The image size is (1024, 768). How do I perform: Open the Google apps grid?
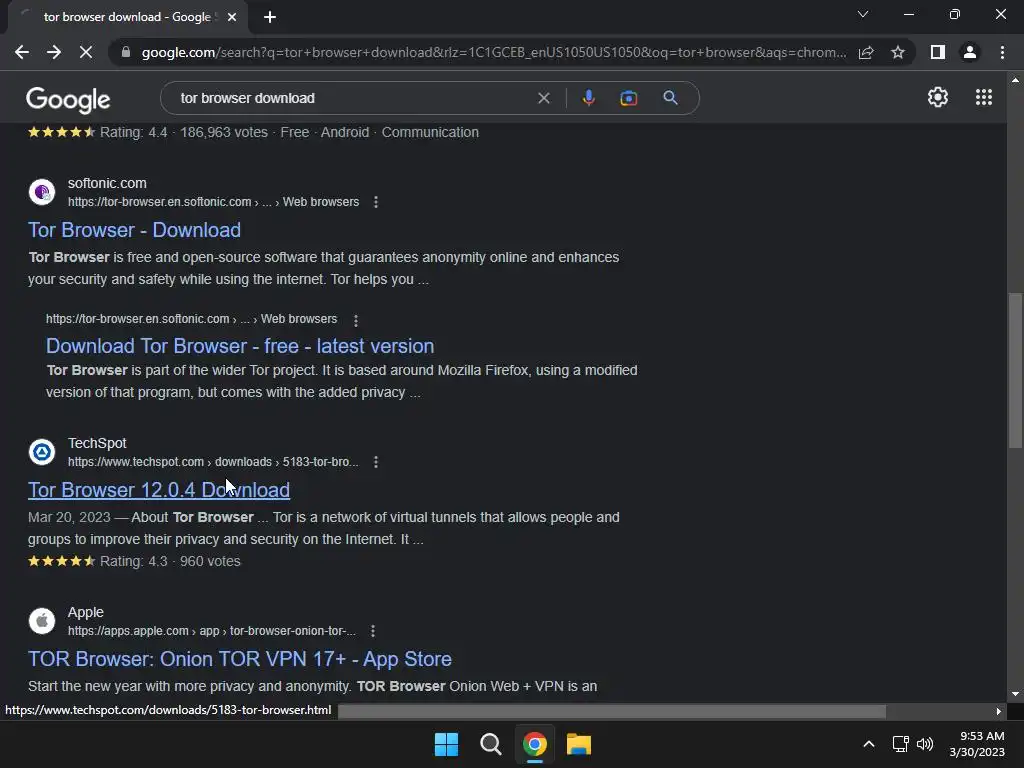pyautogui.click(x=984, y=97)
